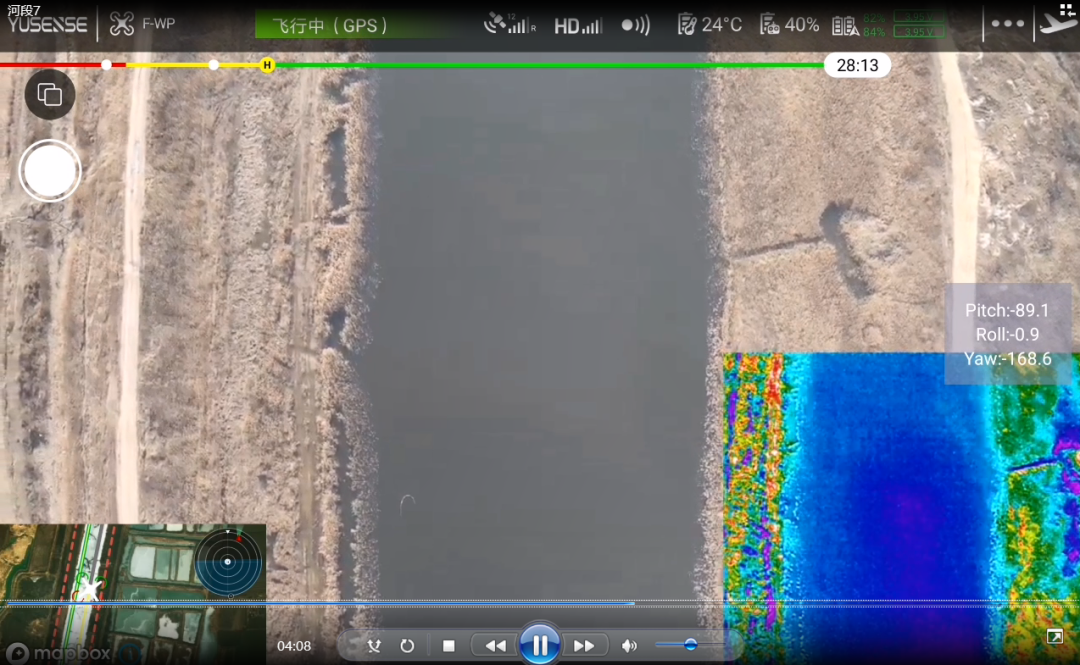Toggle shuffle mode in player controls
The image size is (1080, 665).
(374, 646)
